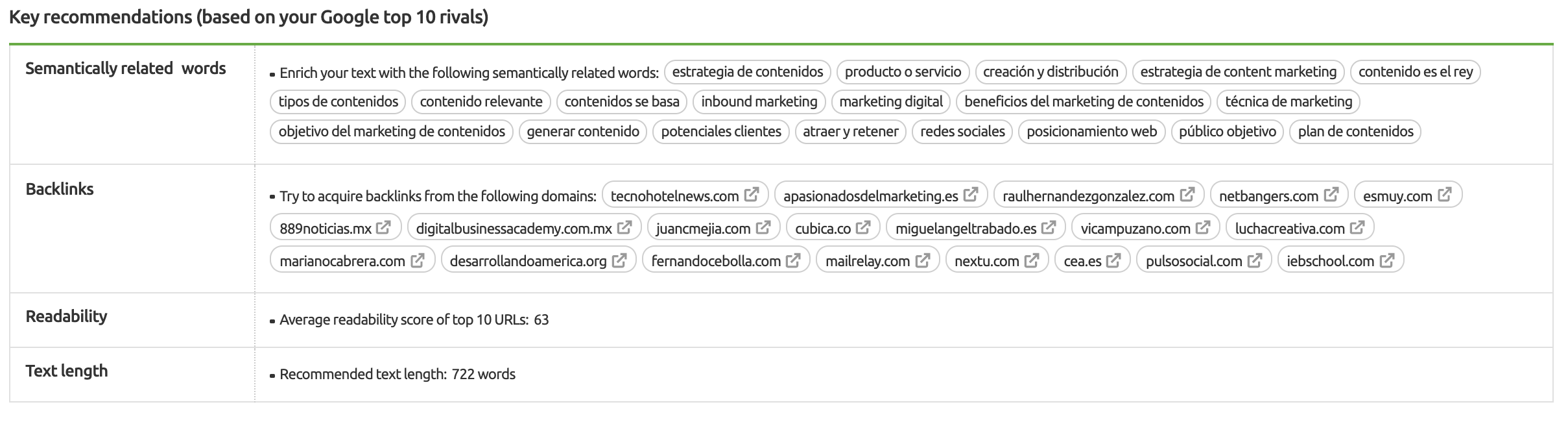The image size is (1568, 422).
Task: Click the "redes sociales" keyword tag
Action: [x=962, y=131]
